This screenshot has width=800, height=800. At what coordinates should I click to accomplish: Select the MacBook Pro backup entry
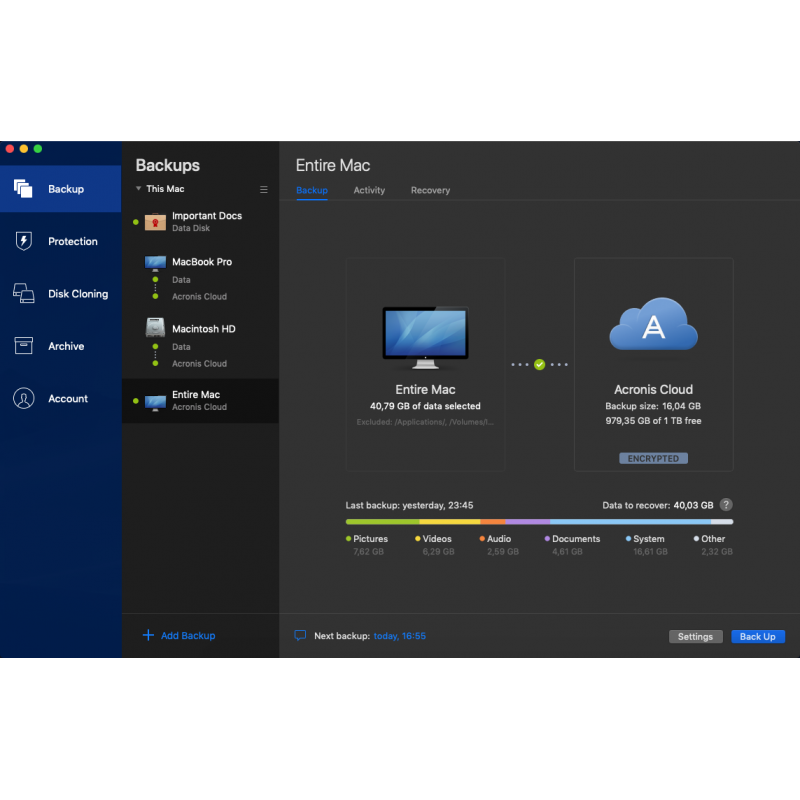[201, 262]
